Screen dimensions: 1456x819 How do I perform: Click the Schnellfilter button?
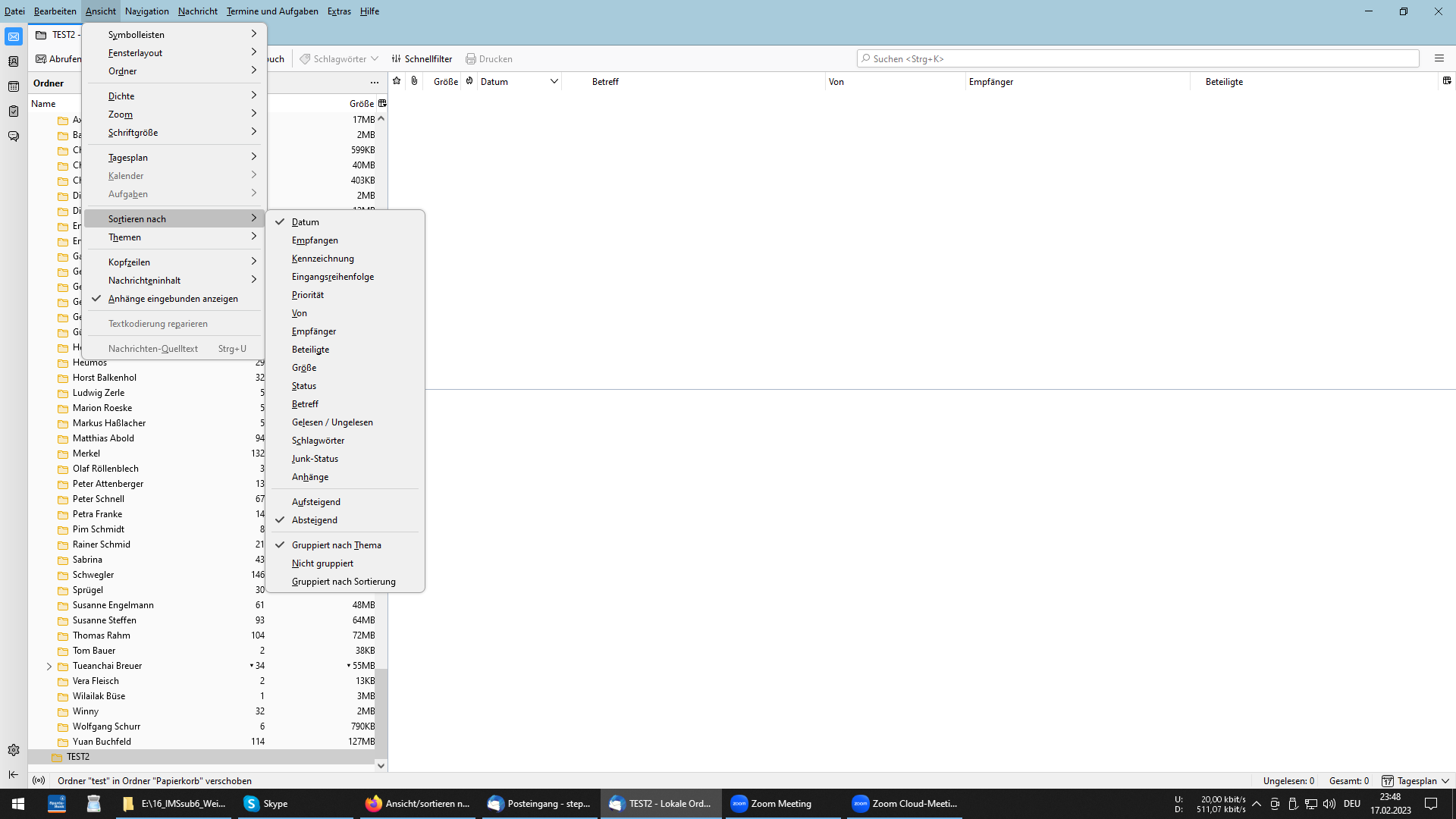click(x=422, y=59)
